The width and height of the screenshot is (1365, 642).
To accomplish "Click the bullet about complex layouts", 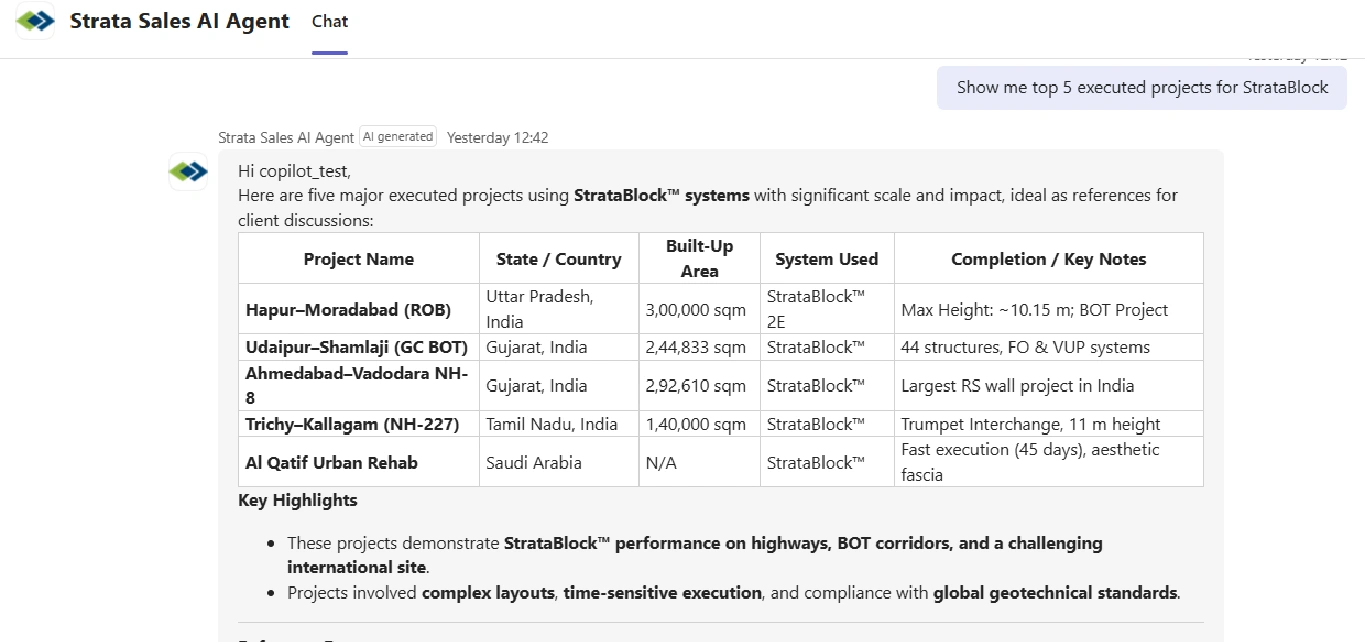I will (x=733, y=593).
